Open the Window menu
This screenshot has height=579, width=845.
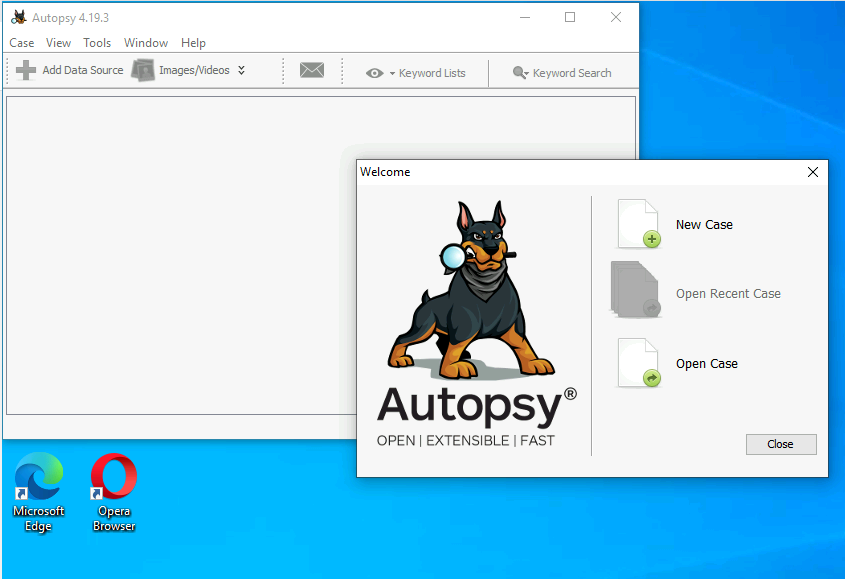coord(145,42)
